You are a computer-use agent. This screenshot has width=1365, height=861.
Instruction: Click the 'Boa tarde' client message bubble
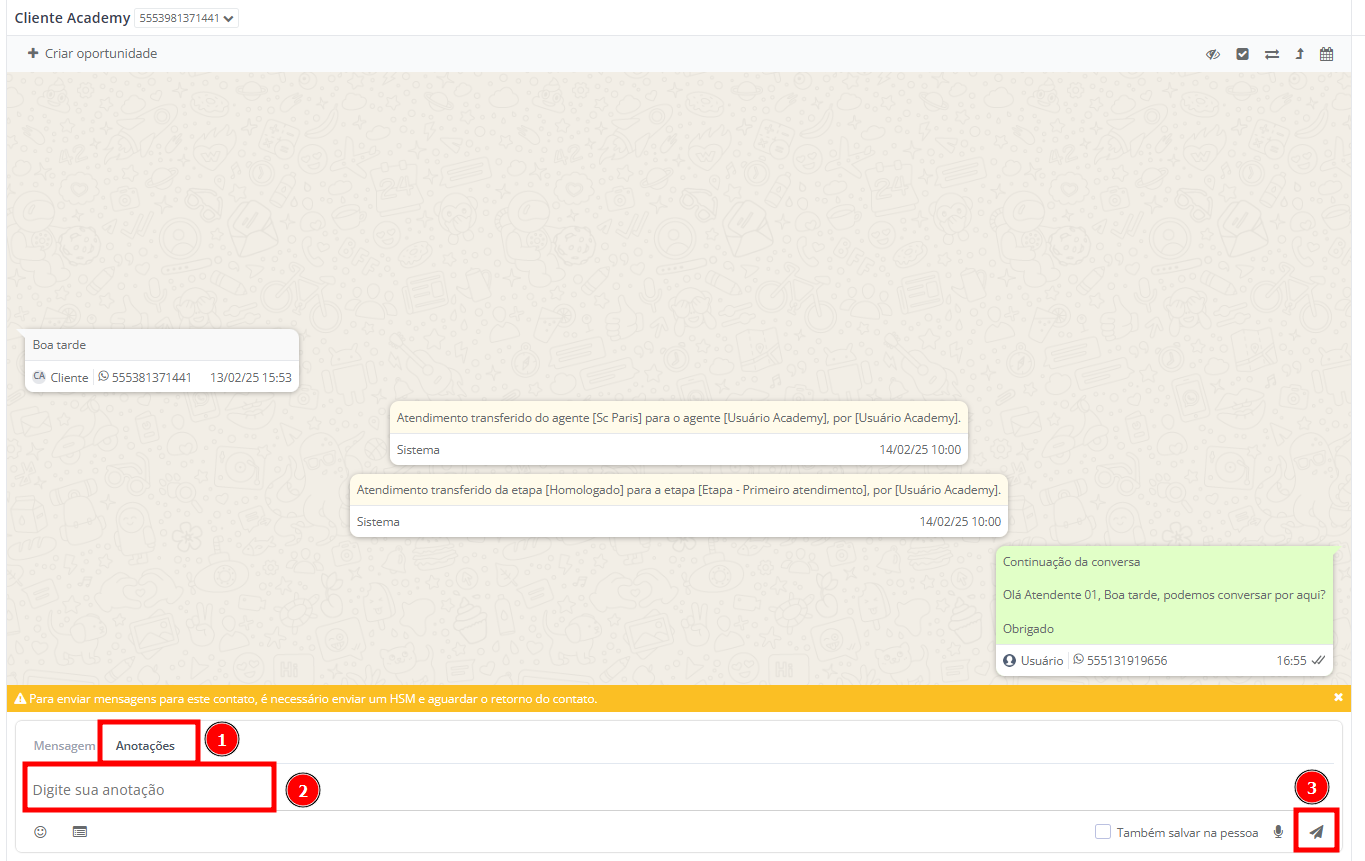[x=160, y=345]
